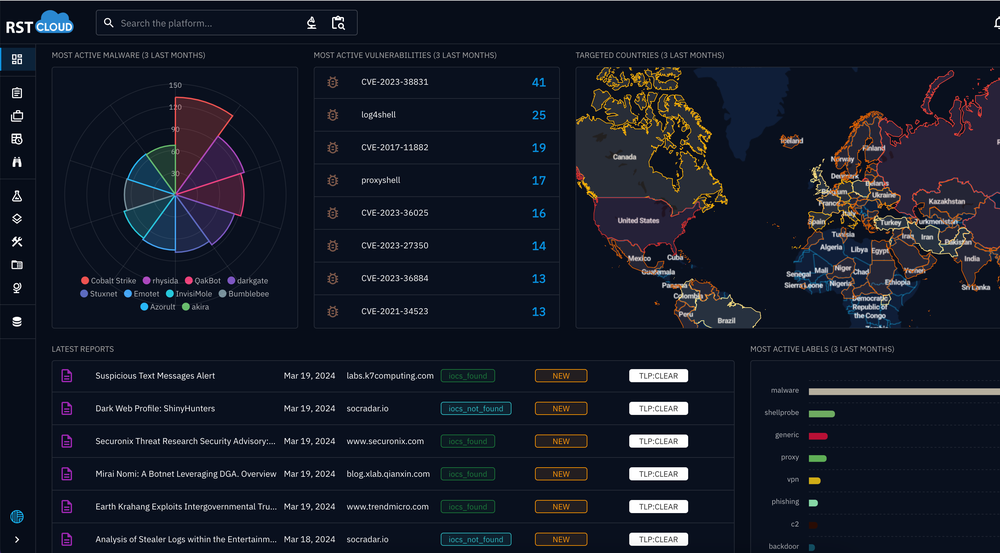Click the briefcase icon in sidebar

point(17,116)
